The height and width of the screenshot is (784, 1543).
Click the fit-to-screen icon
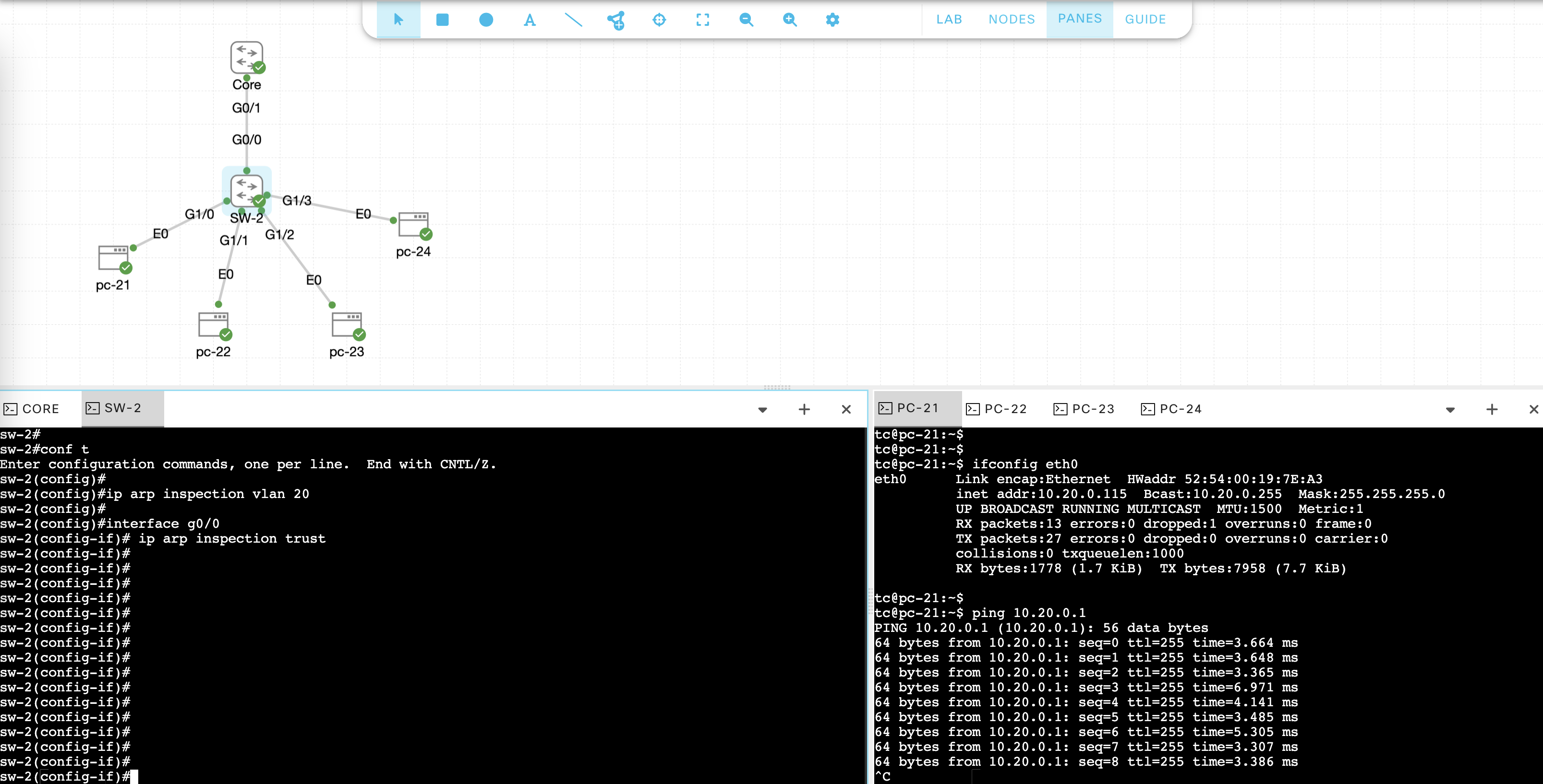tap(703, 20)
